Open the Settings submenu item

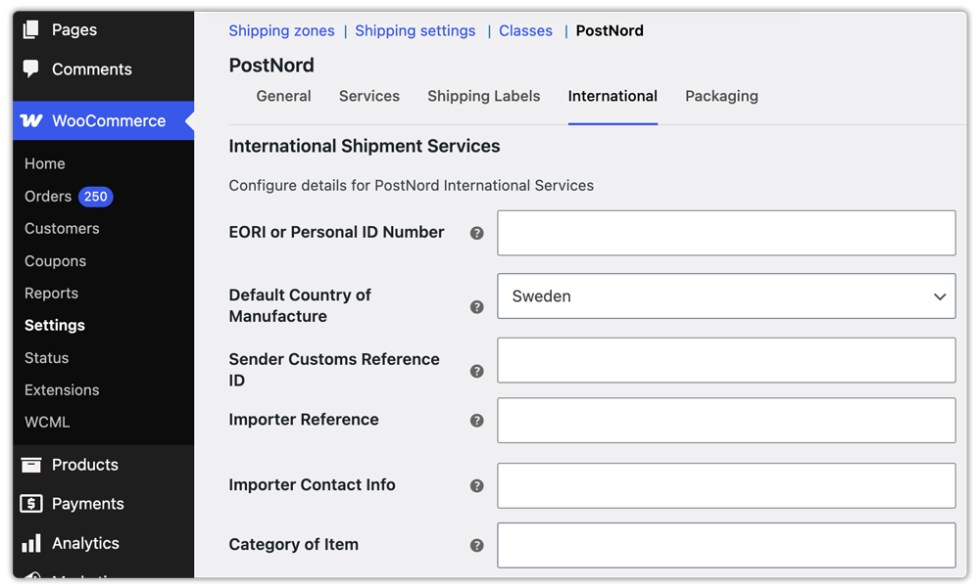coord(54,326)
